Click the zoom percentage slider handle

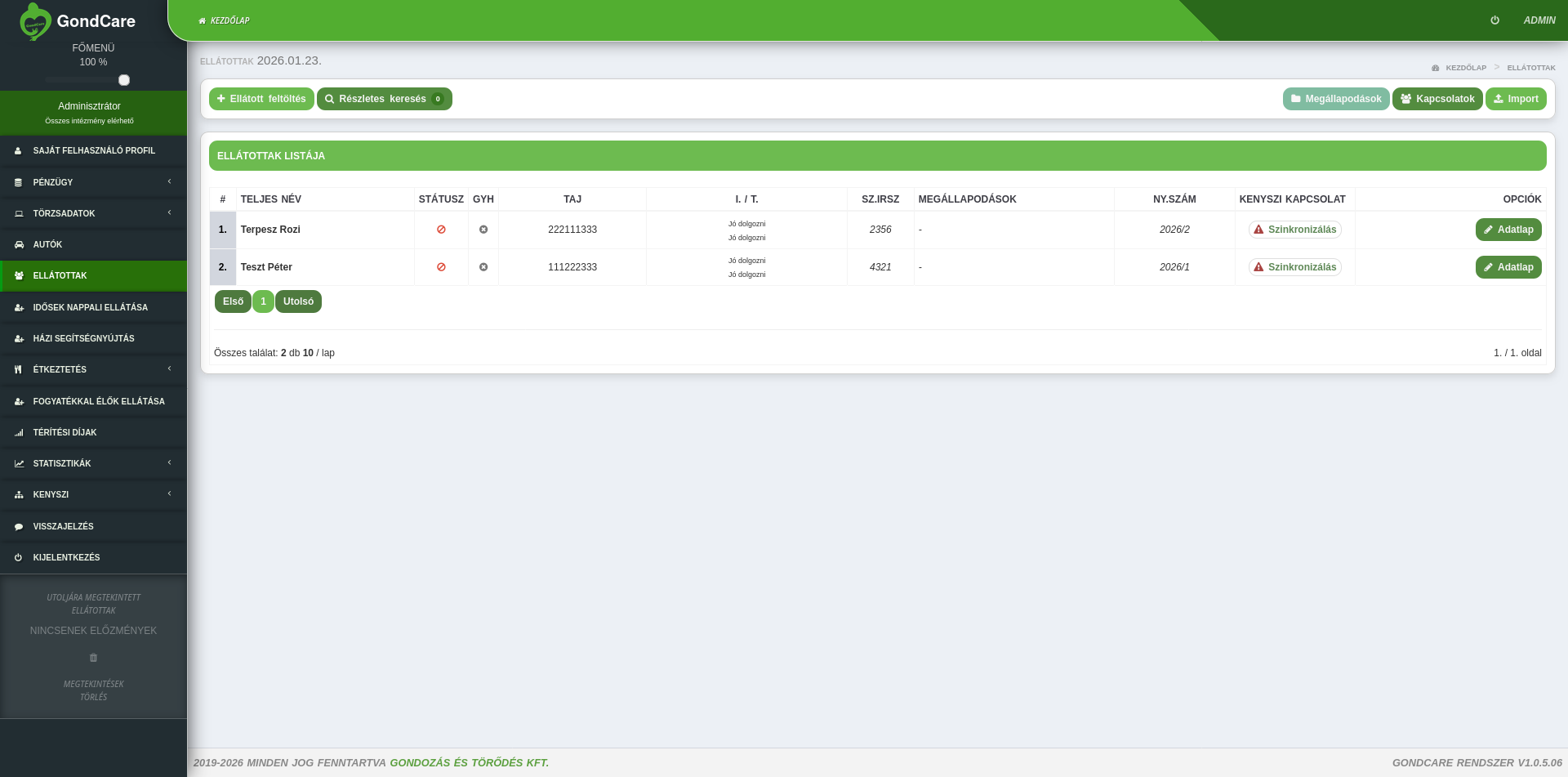point(124,80)
